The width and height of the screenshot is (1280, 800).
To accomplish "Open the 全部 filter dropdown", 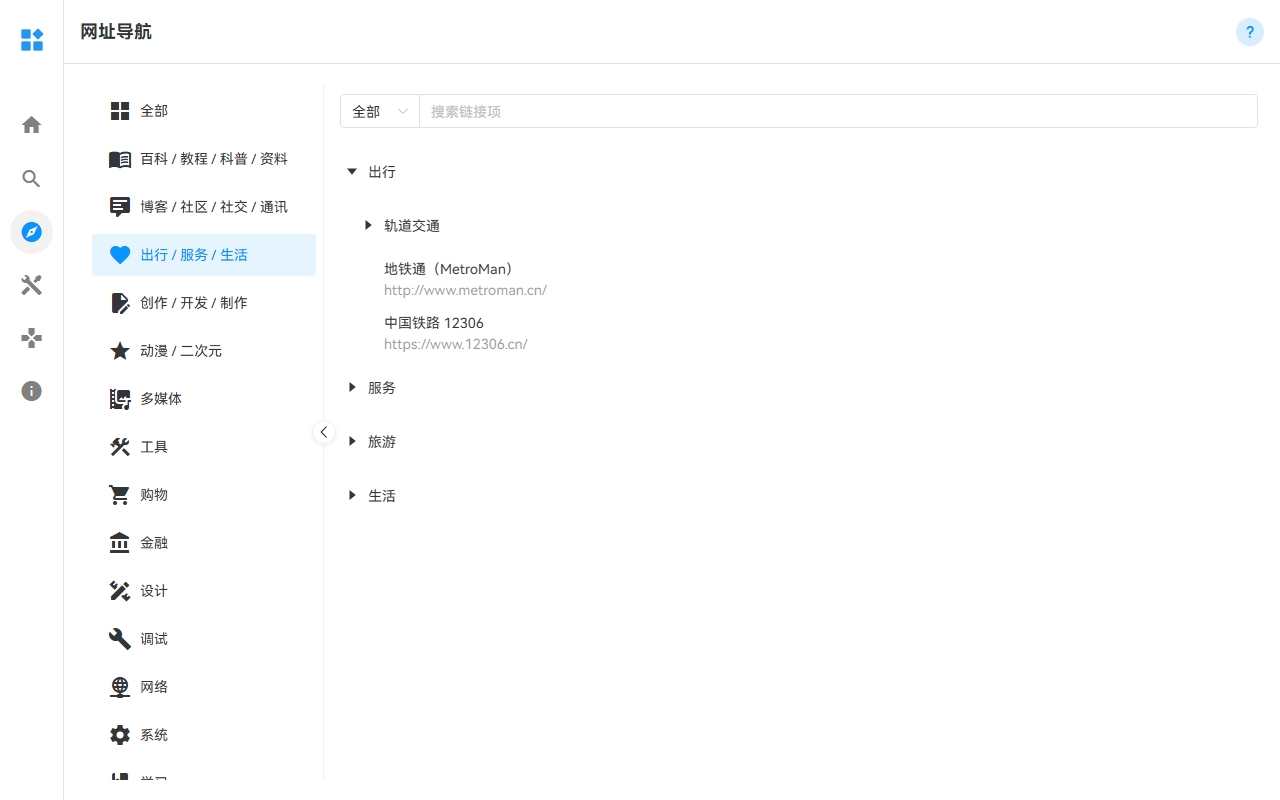I will click(x=380, y=112).
